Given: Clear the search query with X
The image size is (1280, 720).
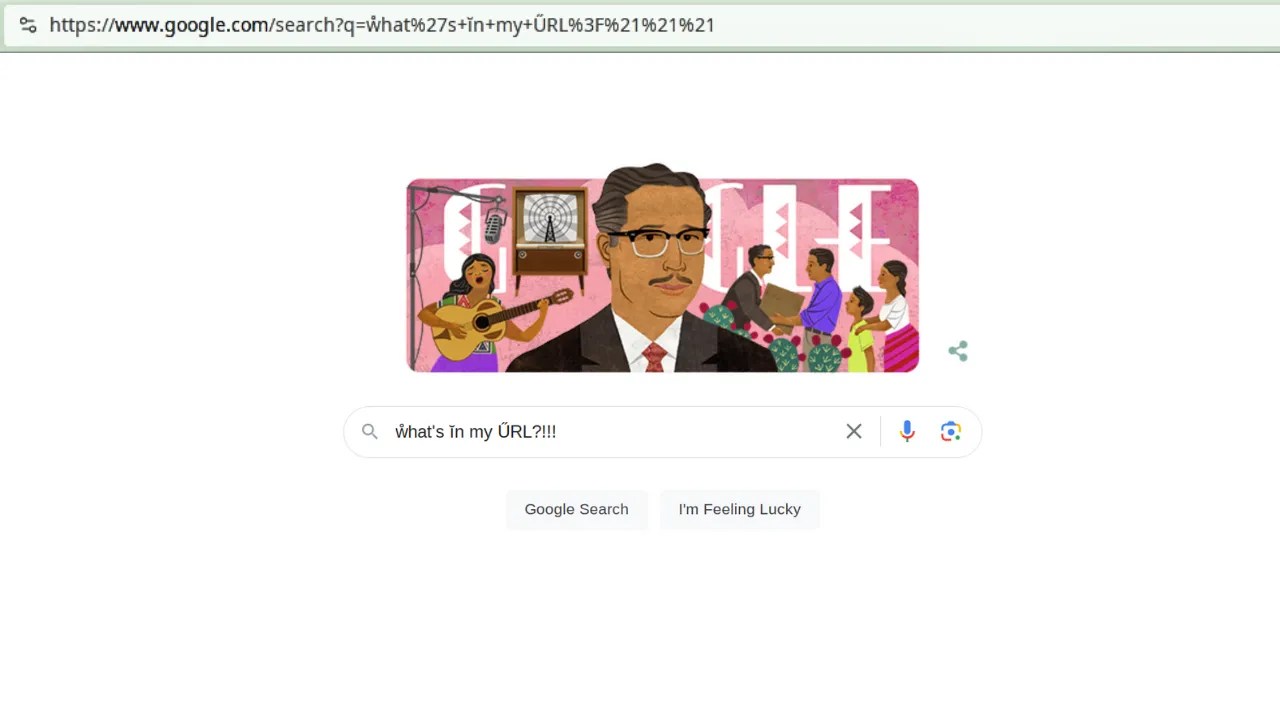Looking at the screenshot, I should (x=854, y=431).
